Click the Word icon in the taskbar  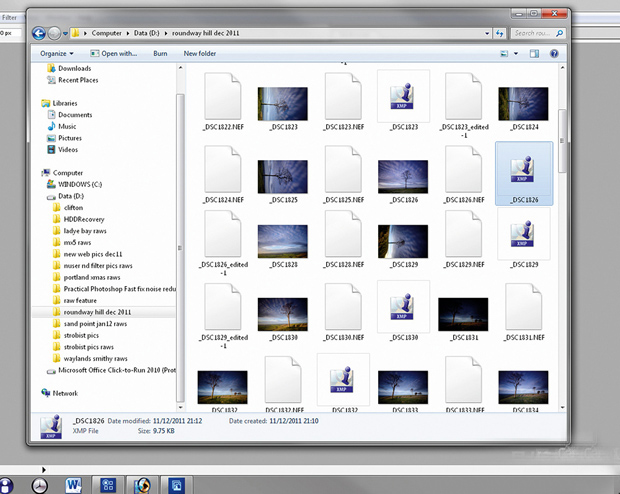tap(72, 485)
